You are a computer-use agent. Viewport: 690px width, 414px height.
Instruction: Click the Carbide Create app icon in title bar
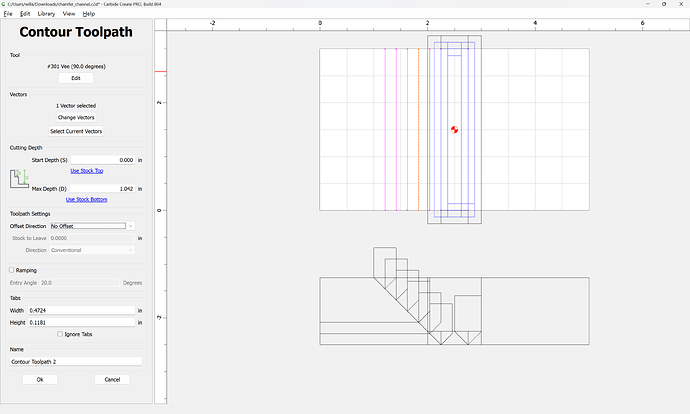point(5,4)
